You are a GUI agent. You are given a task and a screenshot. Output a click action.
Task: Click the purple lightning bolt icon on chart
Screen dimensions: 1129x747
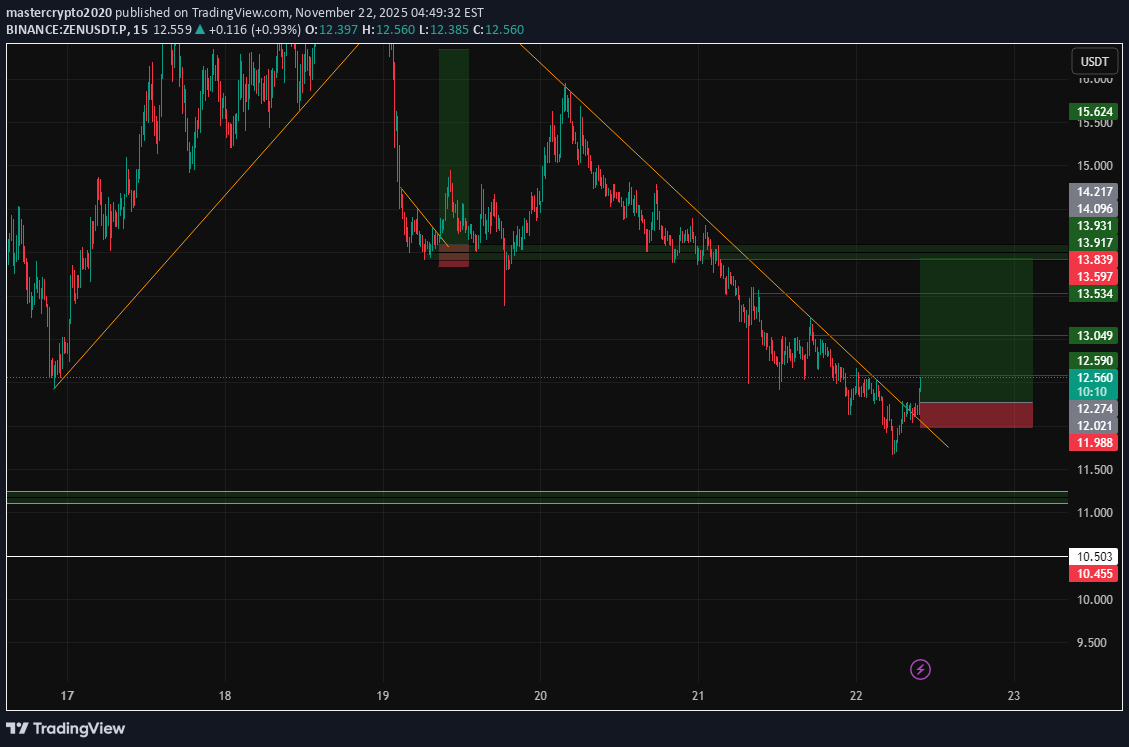pos(920,669)
